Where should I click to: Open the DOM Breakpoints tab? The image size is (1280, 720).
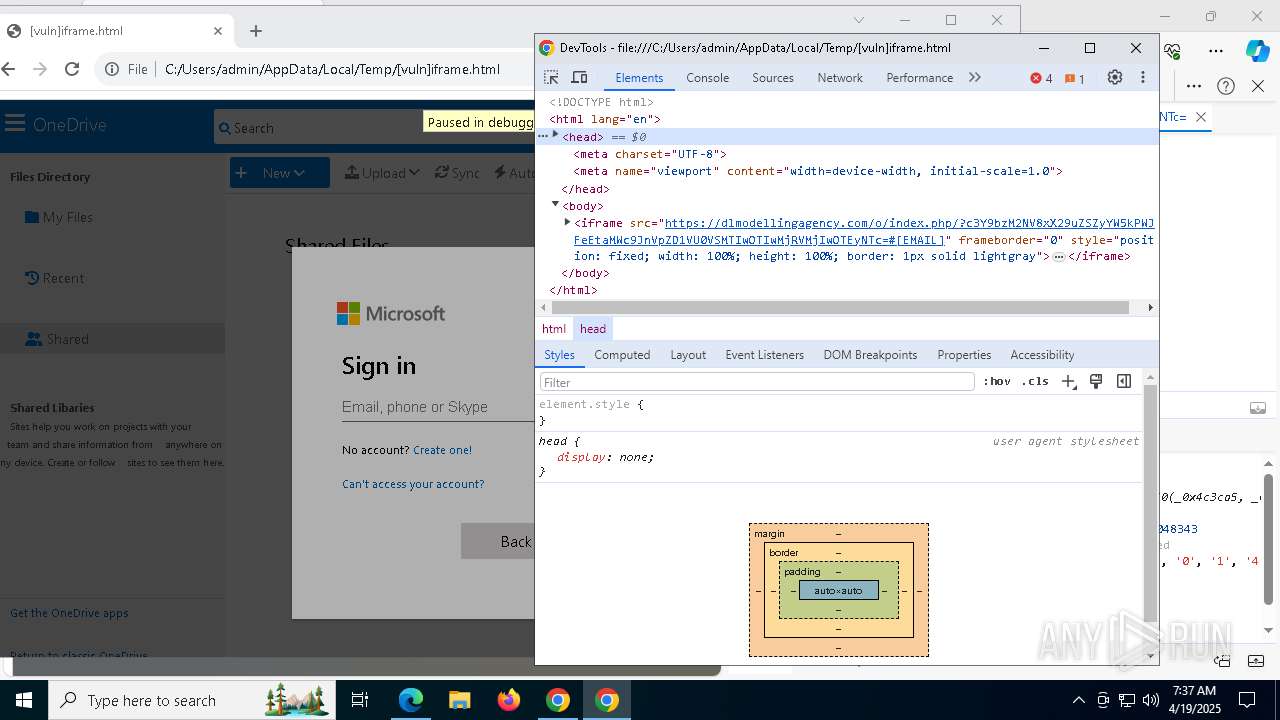pos(870,355)
